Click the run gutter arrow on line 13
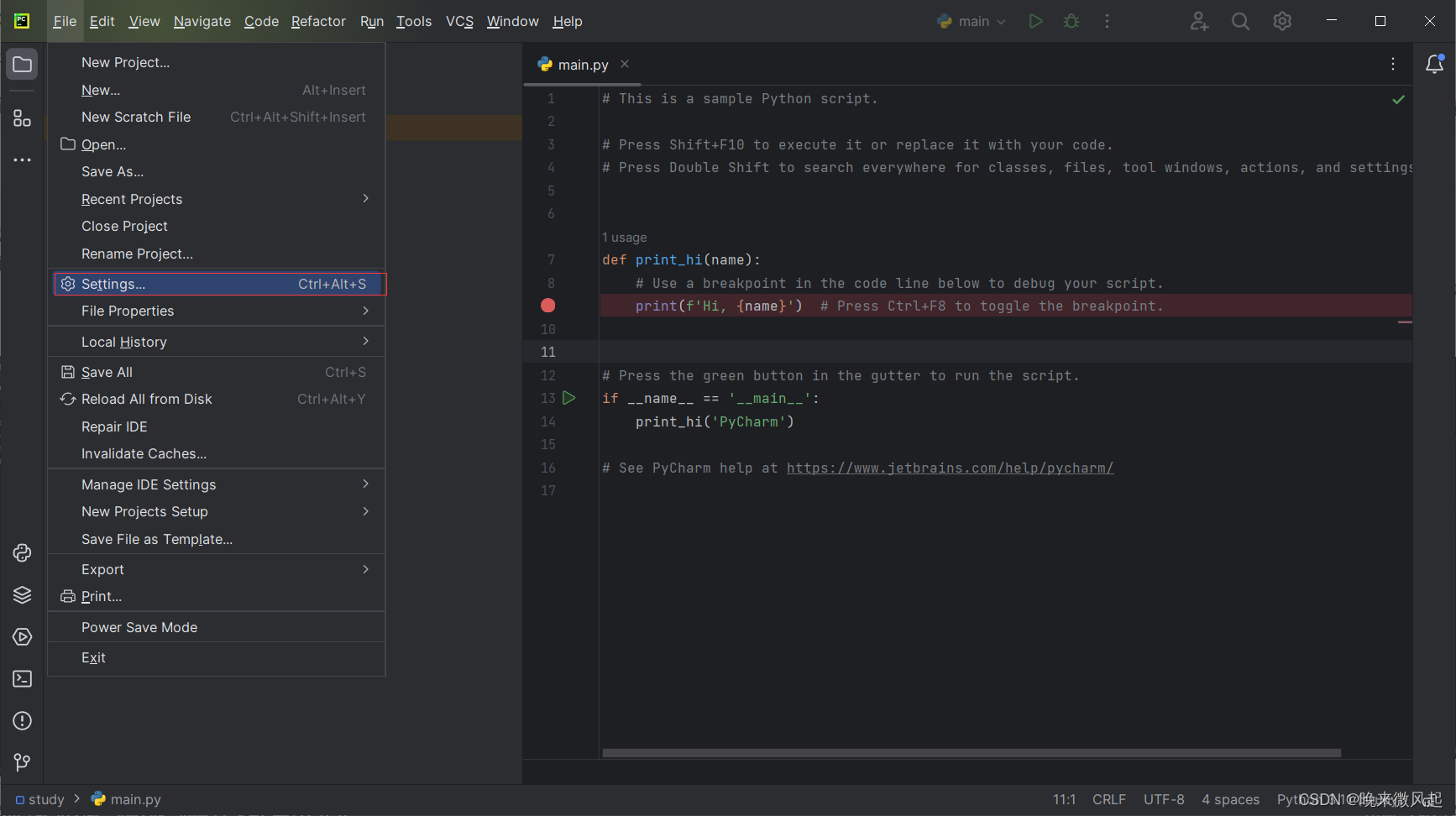This screenshot has width=1456, height=816. [568, 398]
